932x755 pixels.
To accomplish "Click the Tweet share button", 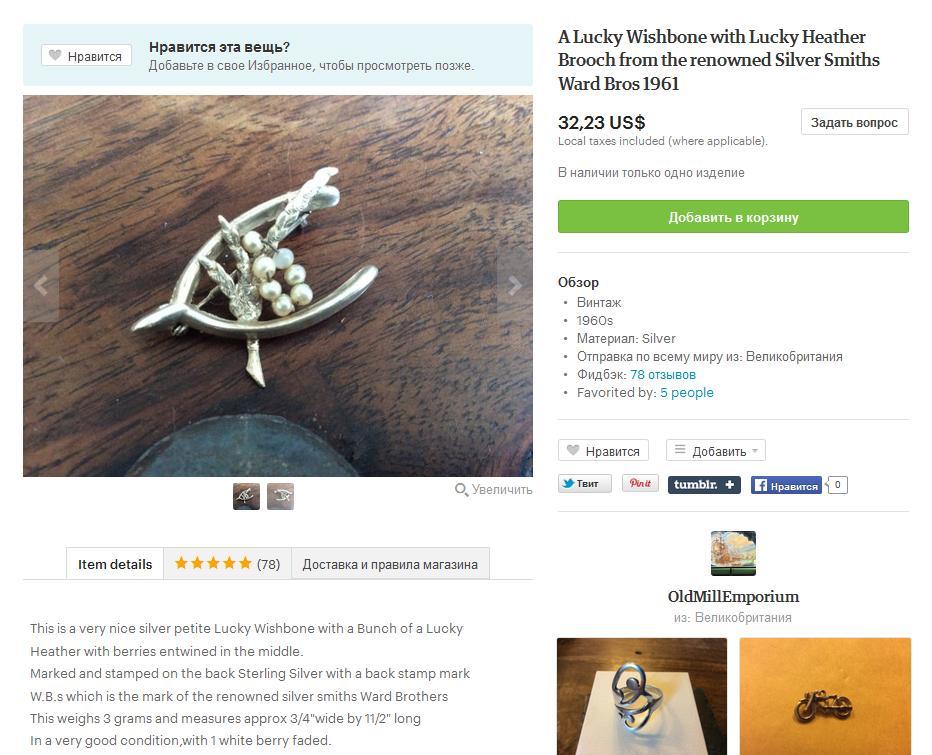I will coord(584,484).
